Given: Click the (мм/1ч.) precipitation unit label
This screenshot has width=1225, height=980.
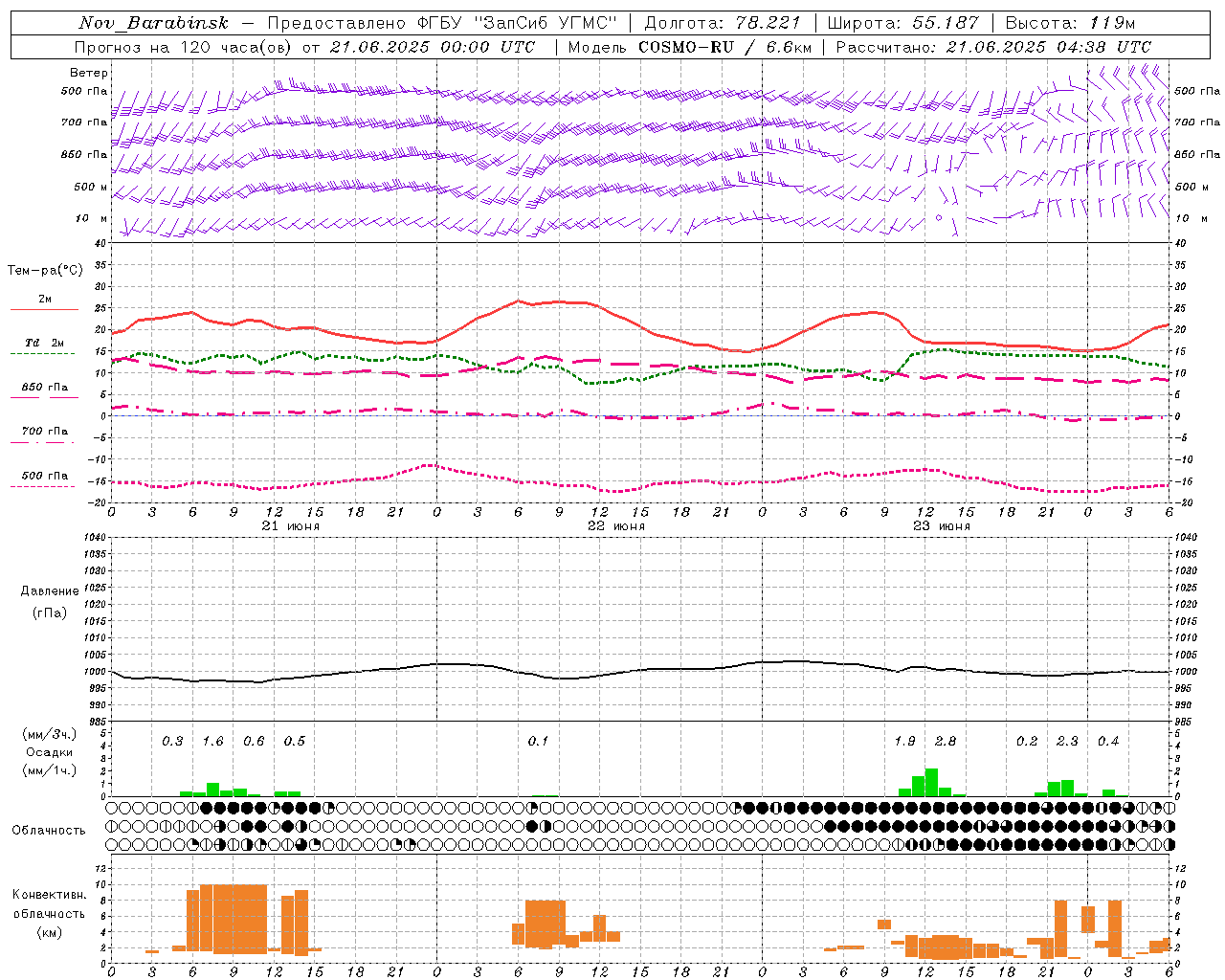Looking at the screenshot, I should [x=49, y=770].
